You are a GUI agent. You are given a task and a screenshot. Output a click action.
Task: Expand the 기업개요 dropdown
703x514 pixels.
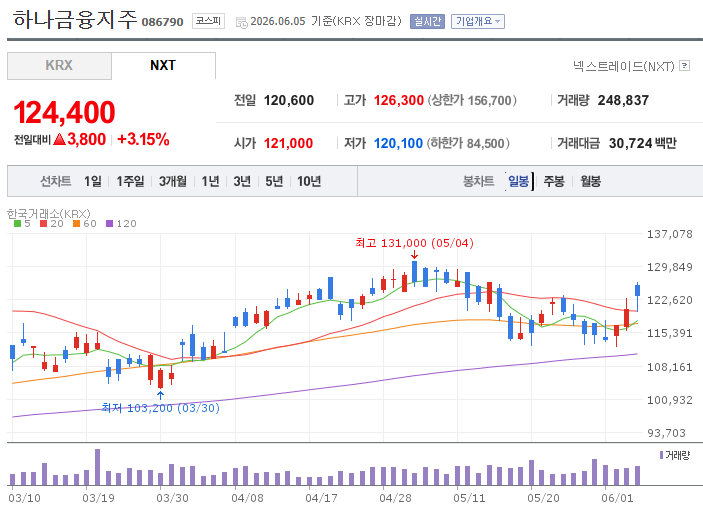click(478, 21)
